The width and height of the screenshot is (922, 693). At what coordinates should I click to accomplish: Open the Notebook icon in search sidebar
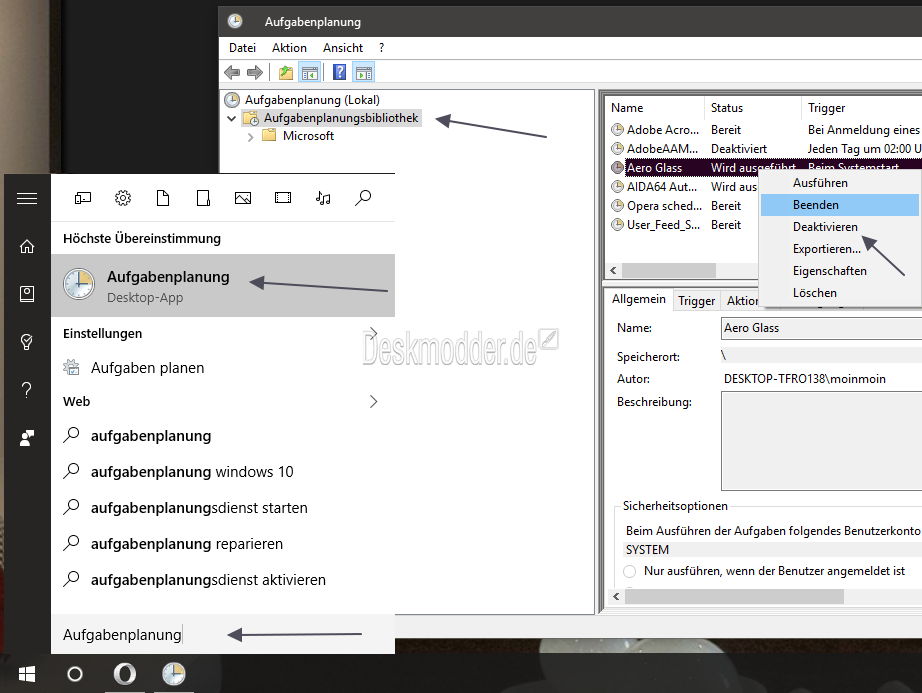point(27,294)
